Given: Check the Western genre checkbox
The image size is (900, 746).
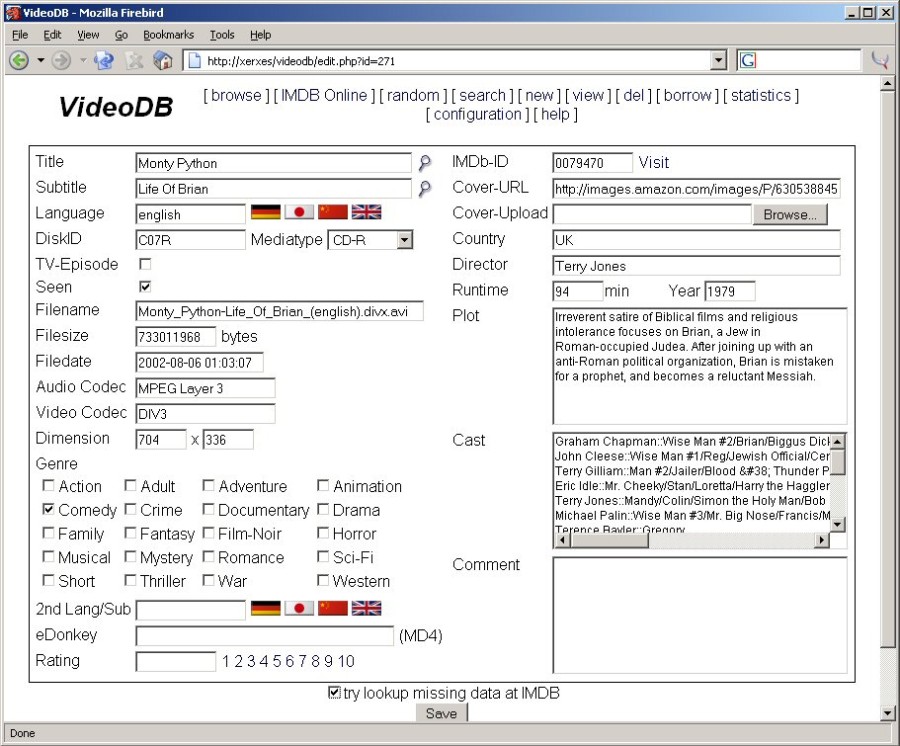Looking at the screenshot, I should [x=323, y=580].
